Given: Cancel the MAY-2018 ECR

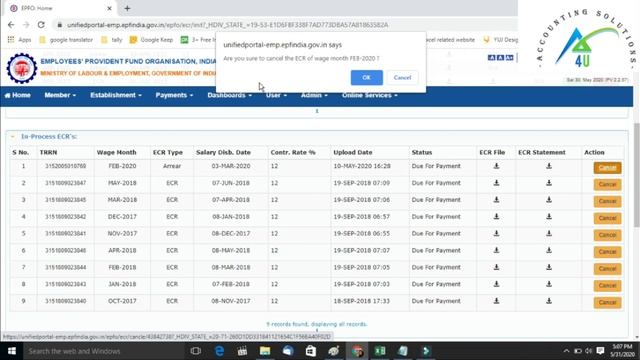Looking at the screenshot, I should coord(607,184).
